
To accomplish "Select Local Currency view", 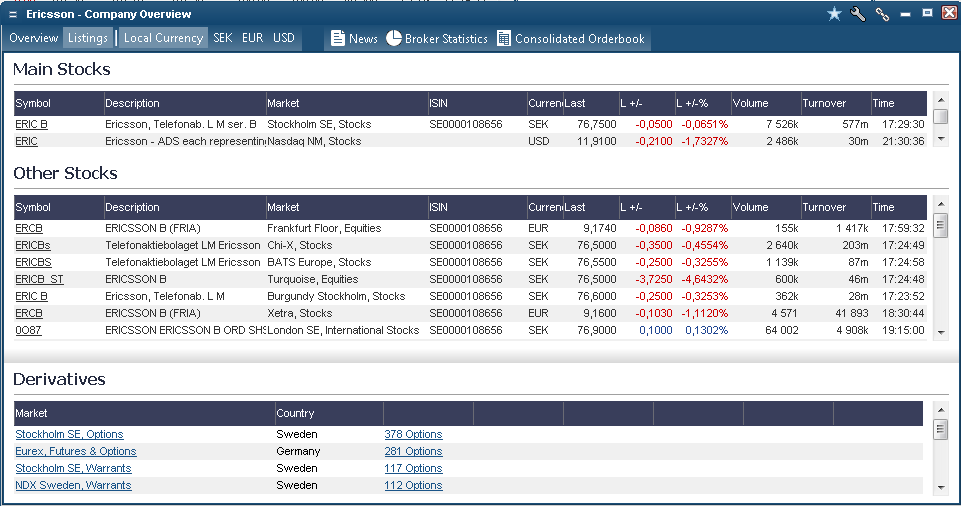I will tap(163, 38).
